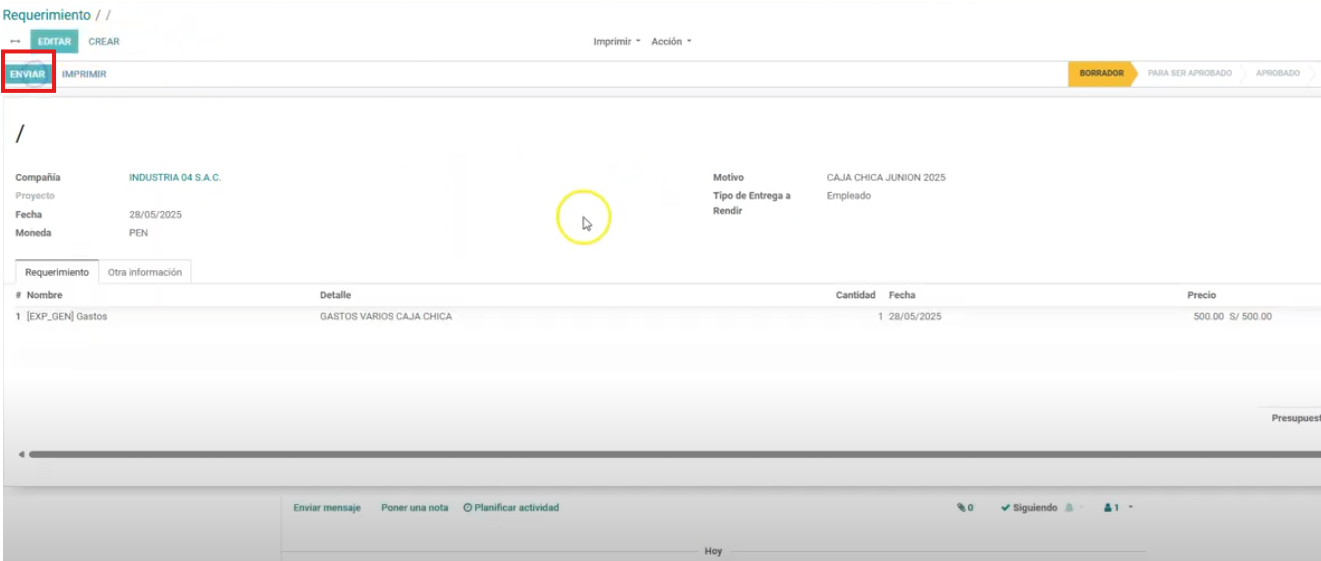Open the Imprimir dropdown menu
This screenshot has width=1321, height=561.
[617, 42]
